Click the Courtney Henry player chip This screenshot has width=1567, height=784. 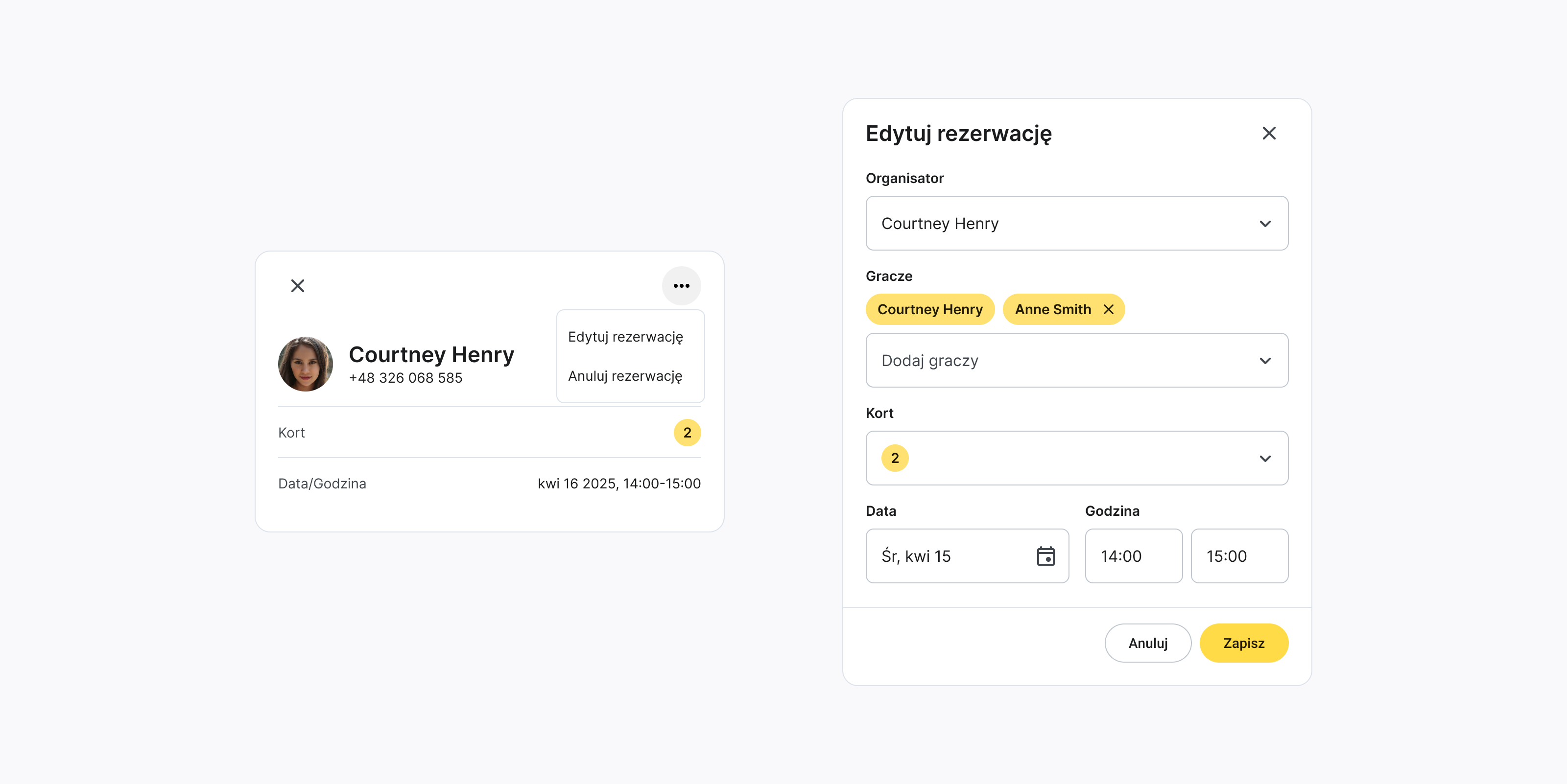coord(929,309)
